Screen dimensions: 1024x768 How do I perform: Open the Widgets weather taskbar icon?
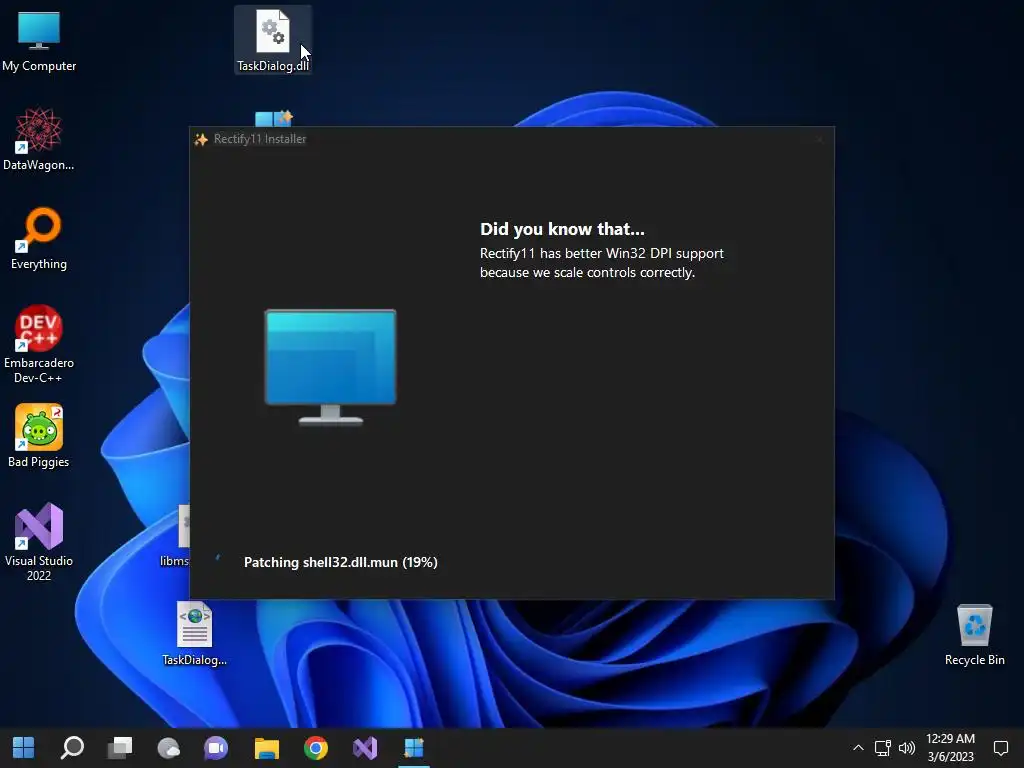point(168,748)
